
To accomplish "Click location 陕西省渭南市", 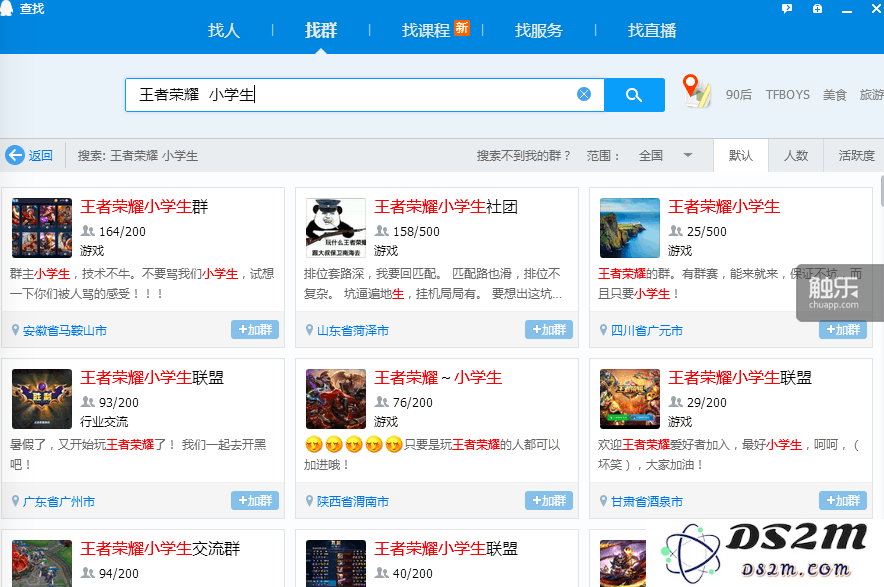I will click(353, 502).
